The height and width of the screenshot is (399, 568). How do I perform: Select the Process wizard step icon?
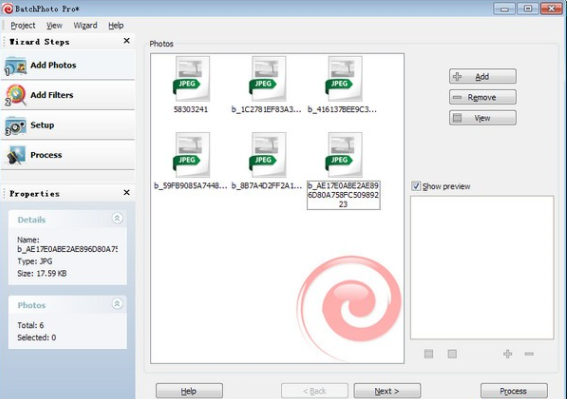(16, 155)
